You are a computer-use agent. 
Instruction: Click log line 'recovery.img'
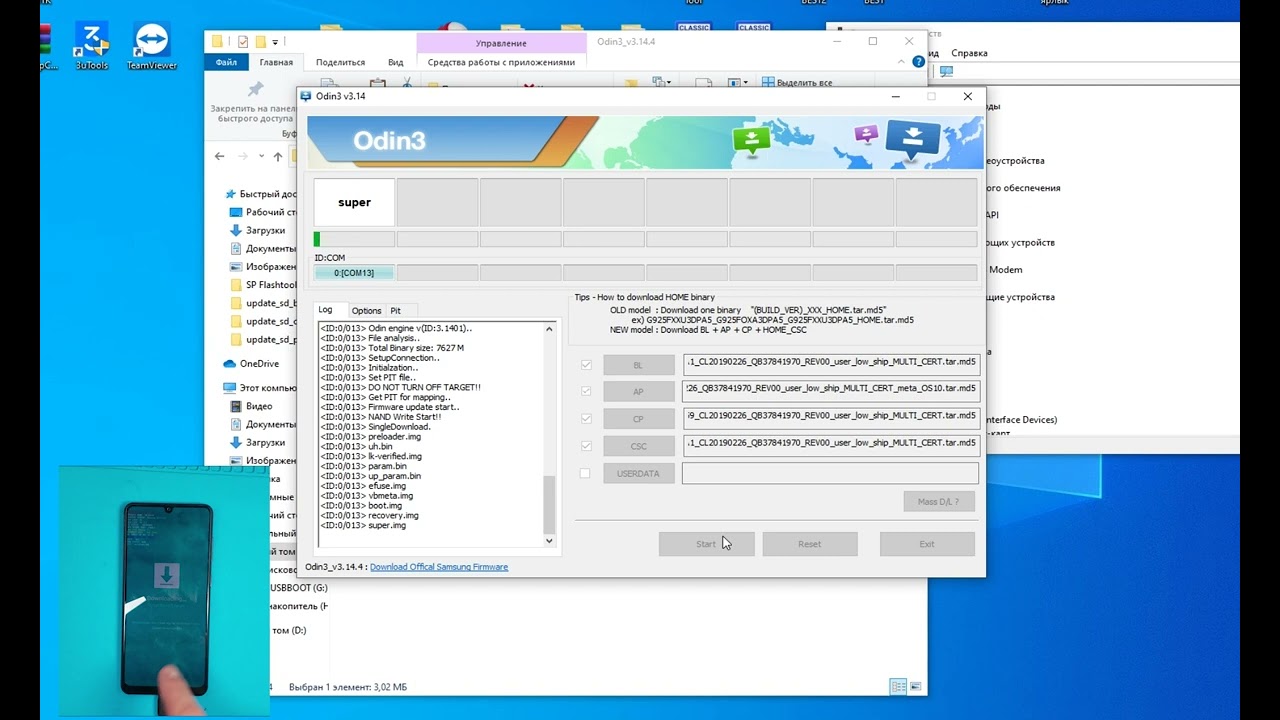click(x=370, y=515)
